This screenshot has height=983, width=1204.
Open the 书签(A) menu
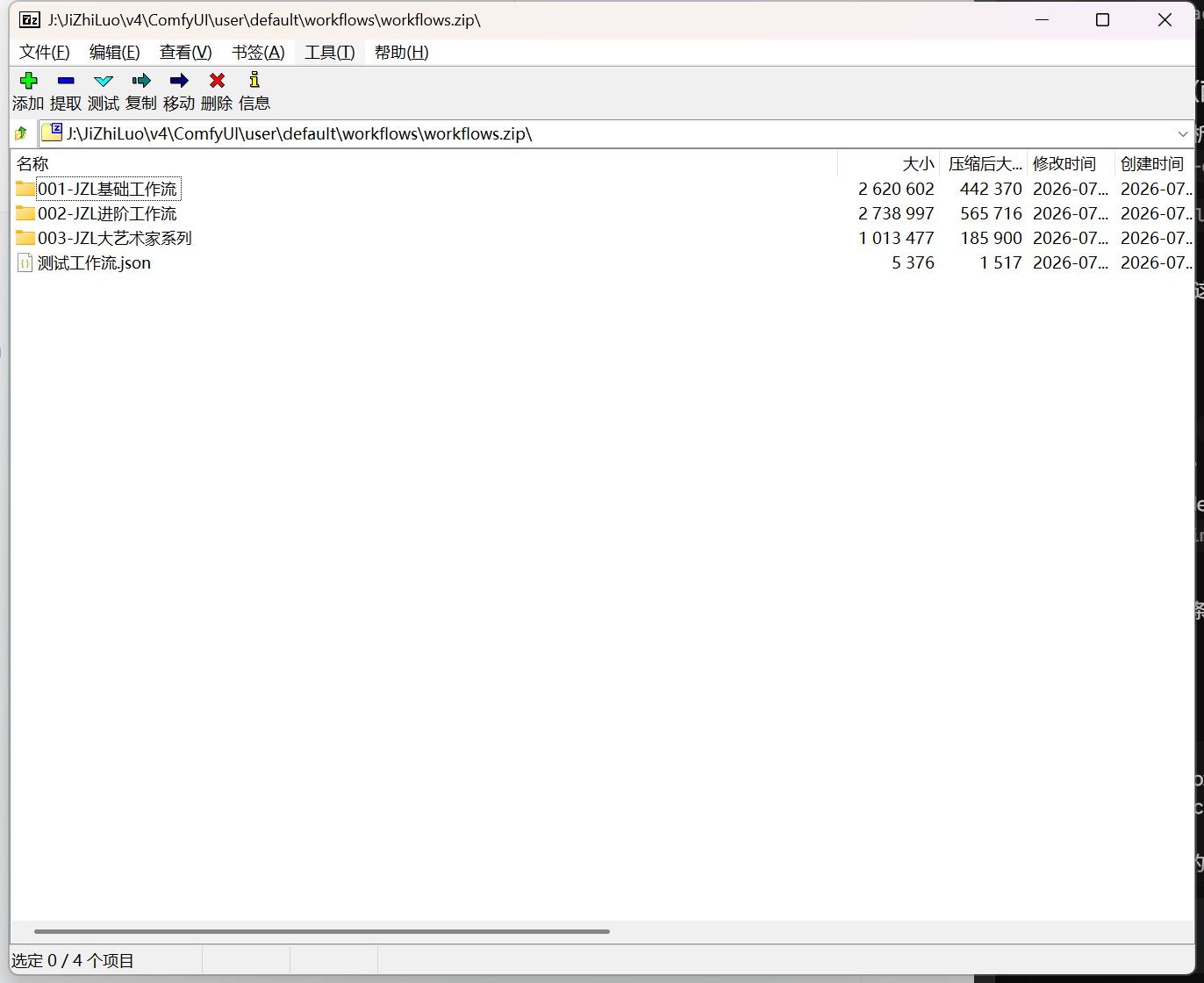pos(258,52)
